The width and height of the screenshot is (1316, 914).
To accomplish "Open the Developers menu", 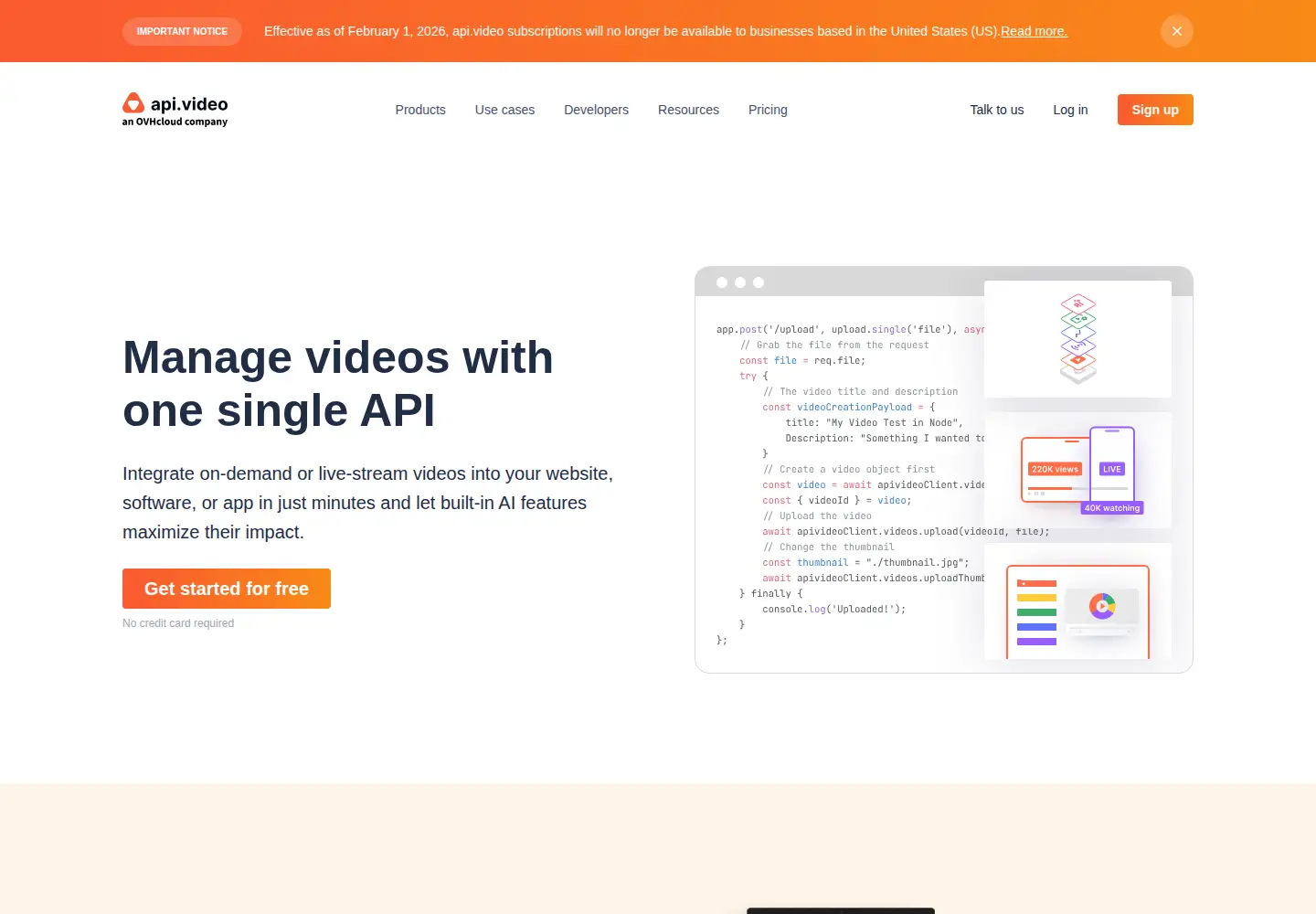I will (596, 110).
